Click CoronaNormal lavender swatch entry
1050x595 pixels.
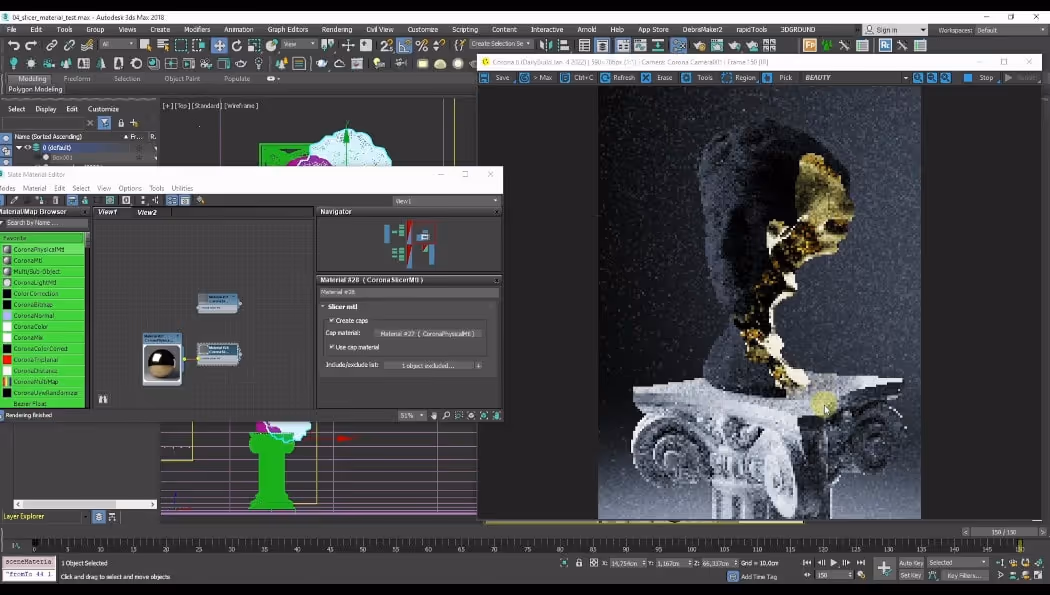click(x=43, y=315)
